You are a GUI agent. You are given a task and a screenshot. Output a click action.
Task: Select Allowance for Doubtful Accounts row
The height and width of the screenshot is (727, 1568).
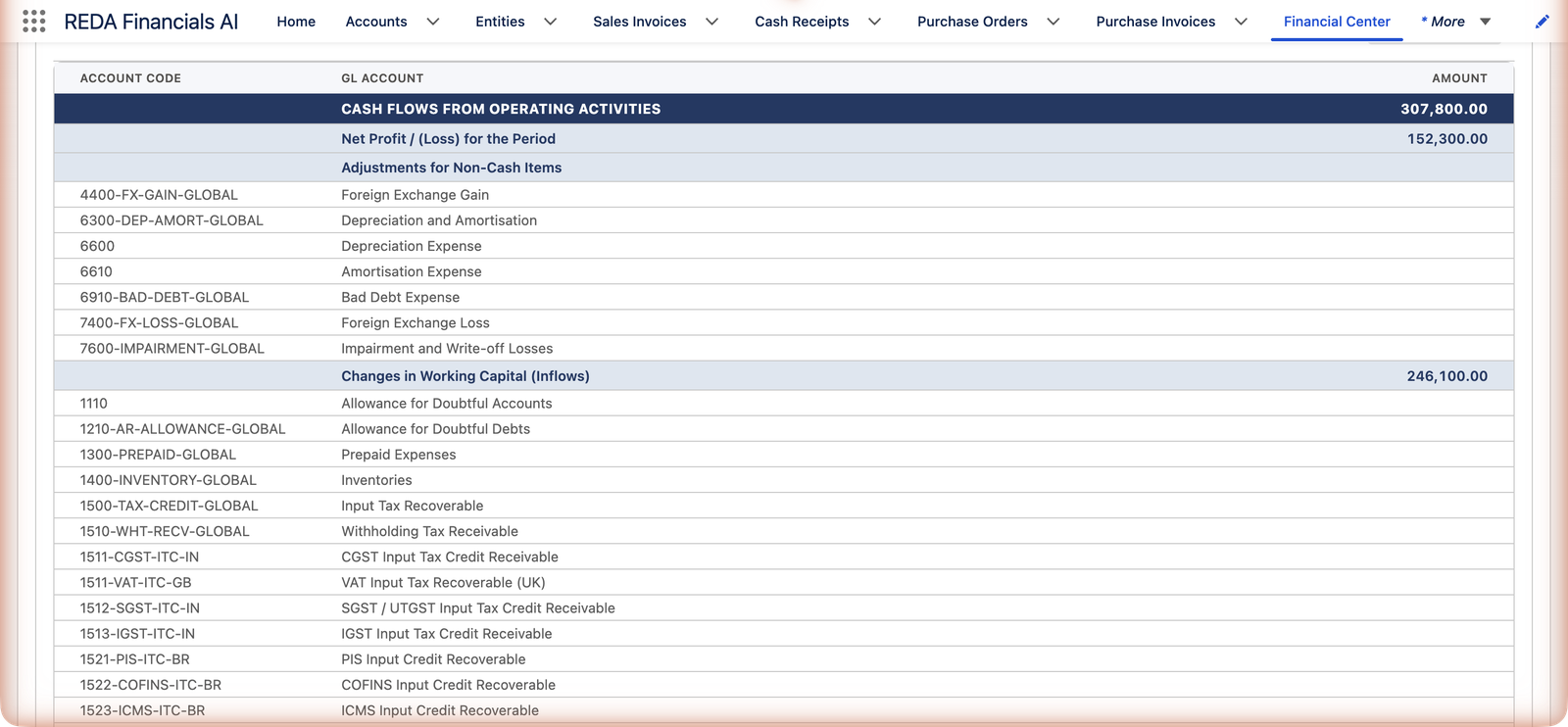[784, 403]
